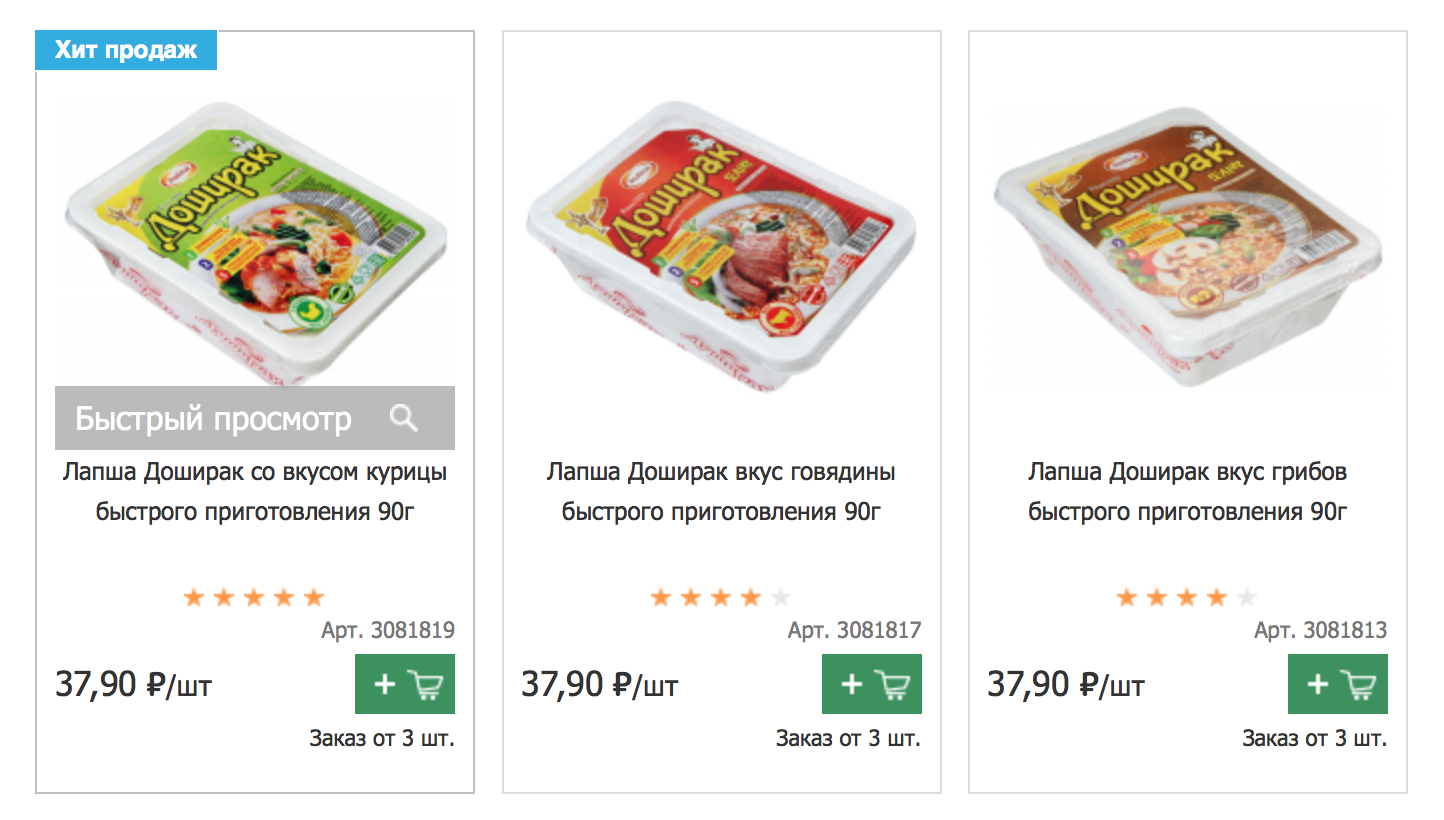Image resolution: width=1444 pixels, height=820 pixels.
Task: Open chicken Doshirak product image
Action: 255,240
